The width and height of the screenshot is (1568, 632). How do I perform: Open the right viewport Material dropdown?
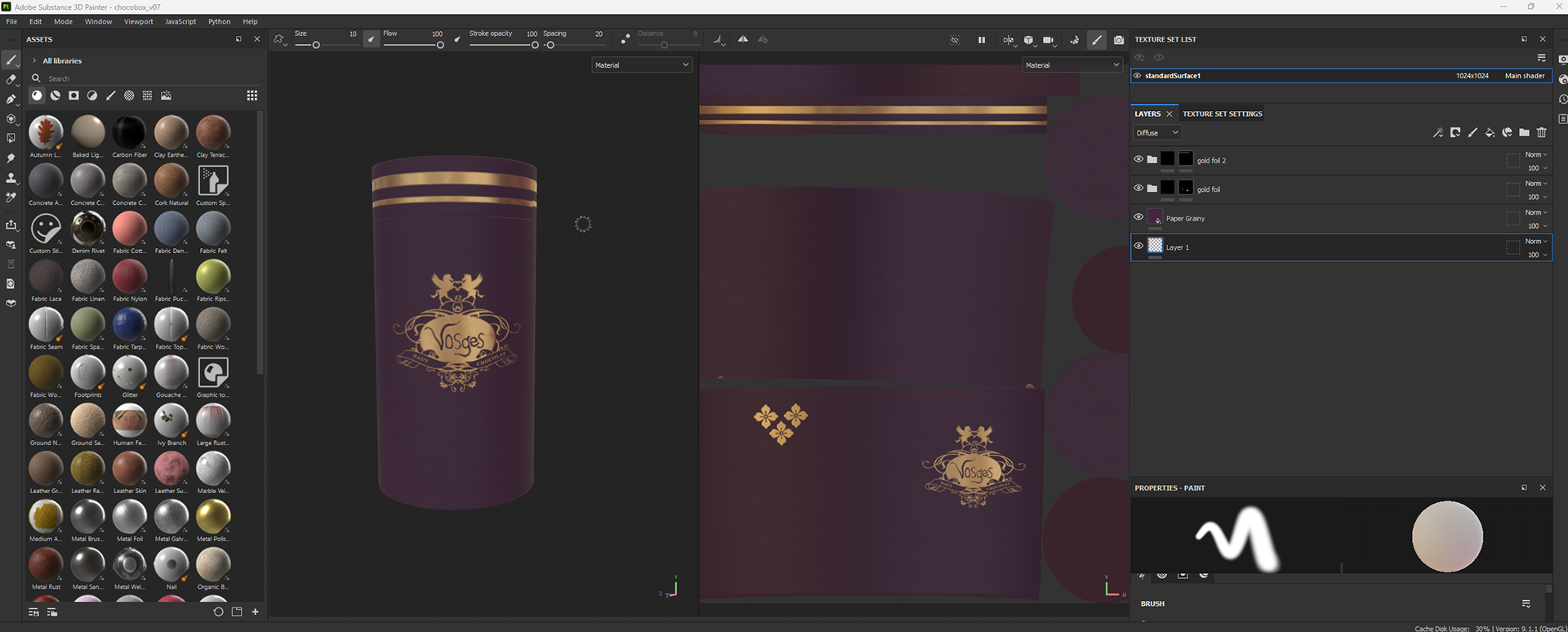coord(1072,65)
